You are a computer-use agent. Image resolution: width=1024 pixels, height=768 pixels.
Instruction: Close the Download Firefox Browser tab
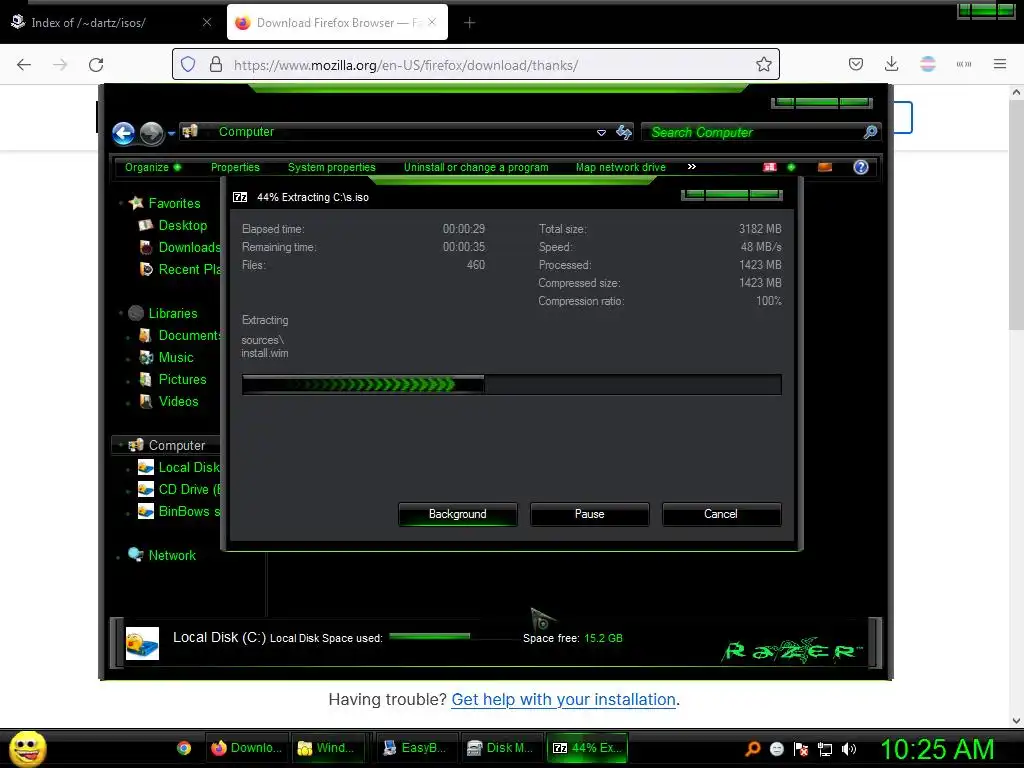coord(432,22)
